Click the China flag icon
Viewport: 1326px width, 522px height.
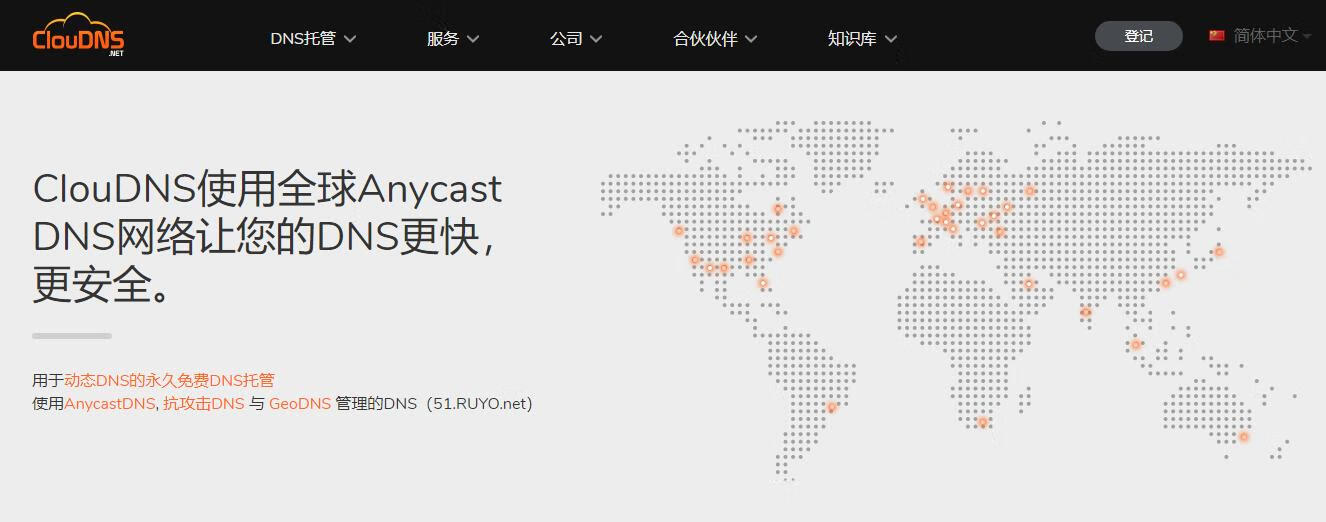(1217, 35)
